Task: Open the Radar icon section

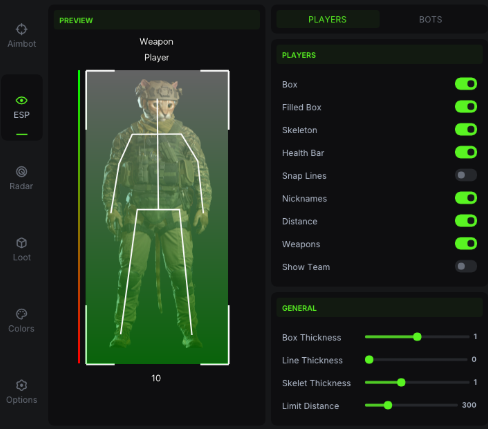Action: click(22, 172)
